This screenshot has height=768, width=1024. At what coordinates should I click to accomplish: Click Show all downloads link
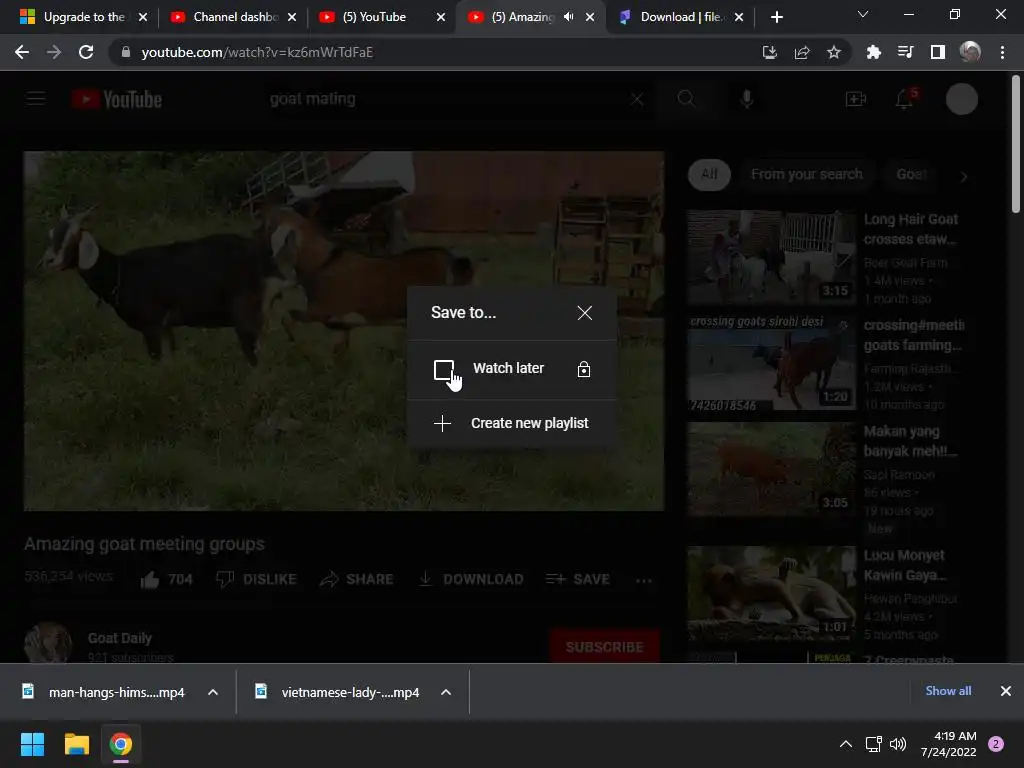point(948,691)
